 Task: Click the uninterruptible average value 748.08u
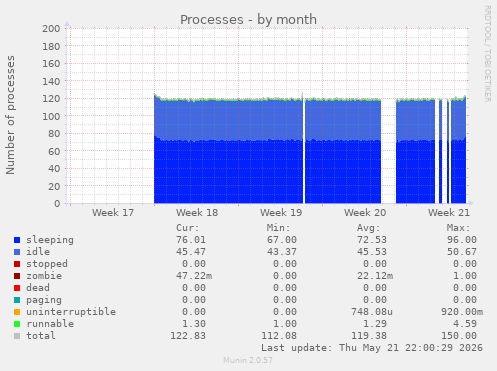tap(372, 312)
